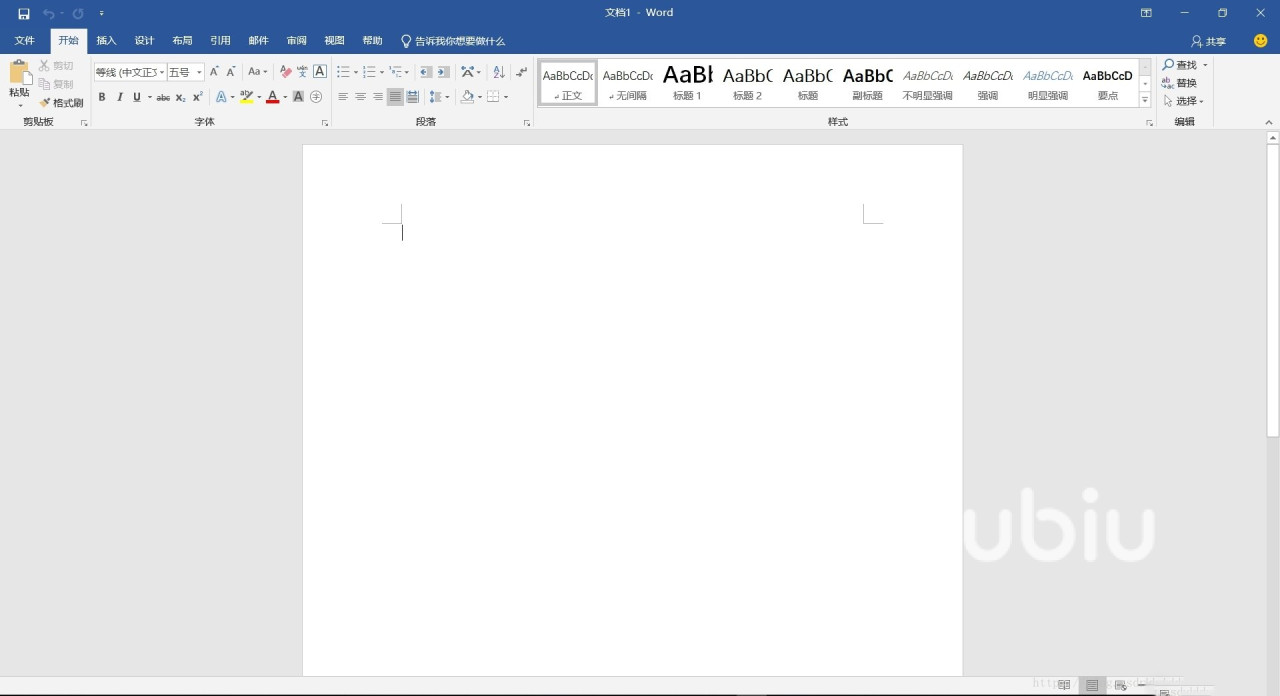Apply superscript formatting
This screenshot has width=1280, height=696.
pos(198,97)
